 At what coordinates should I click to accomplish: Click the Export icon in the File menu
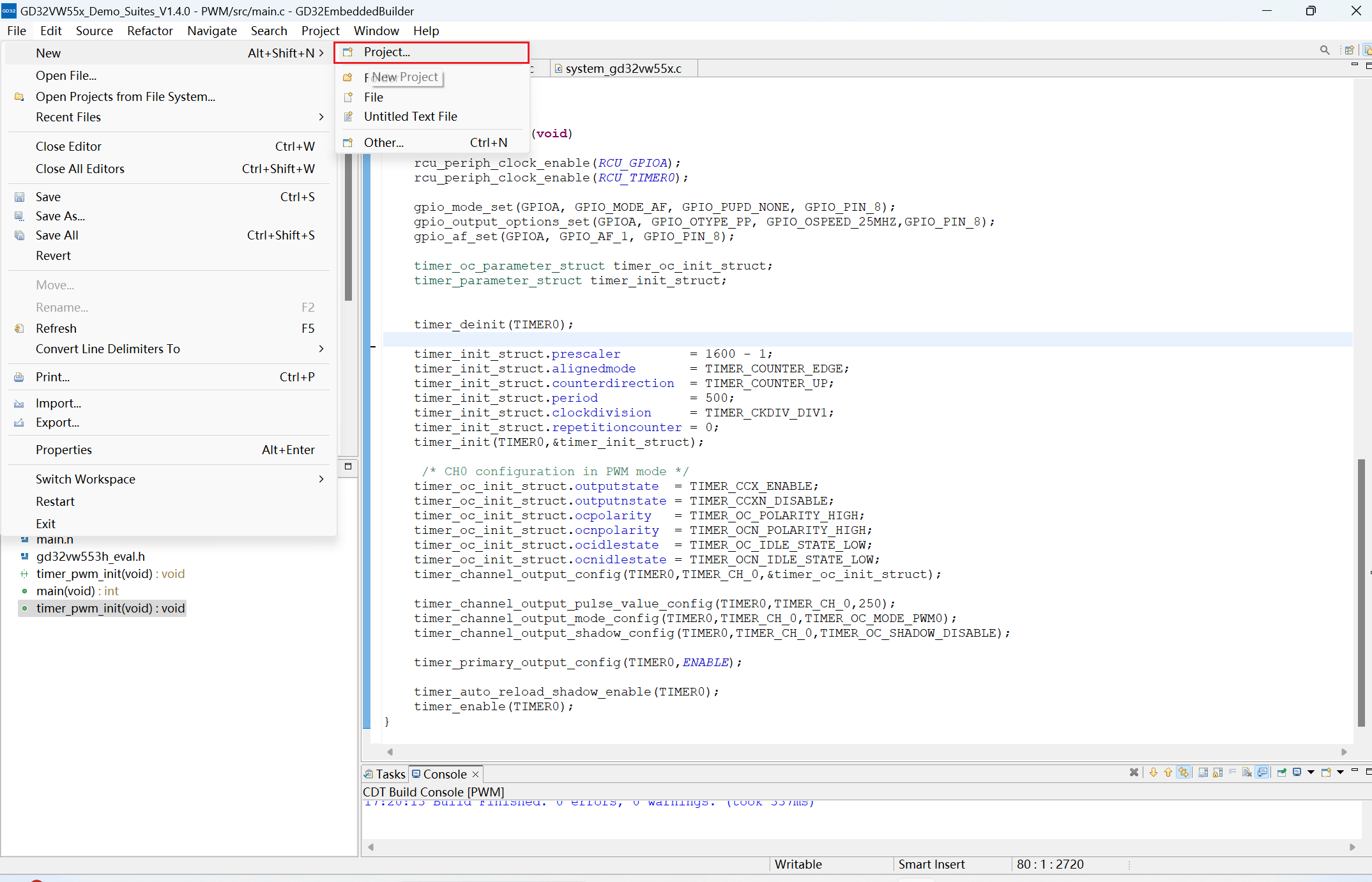point(19,423)
